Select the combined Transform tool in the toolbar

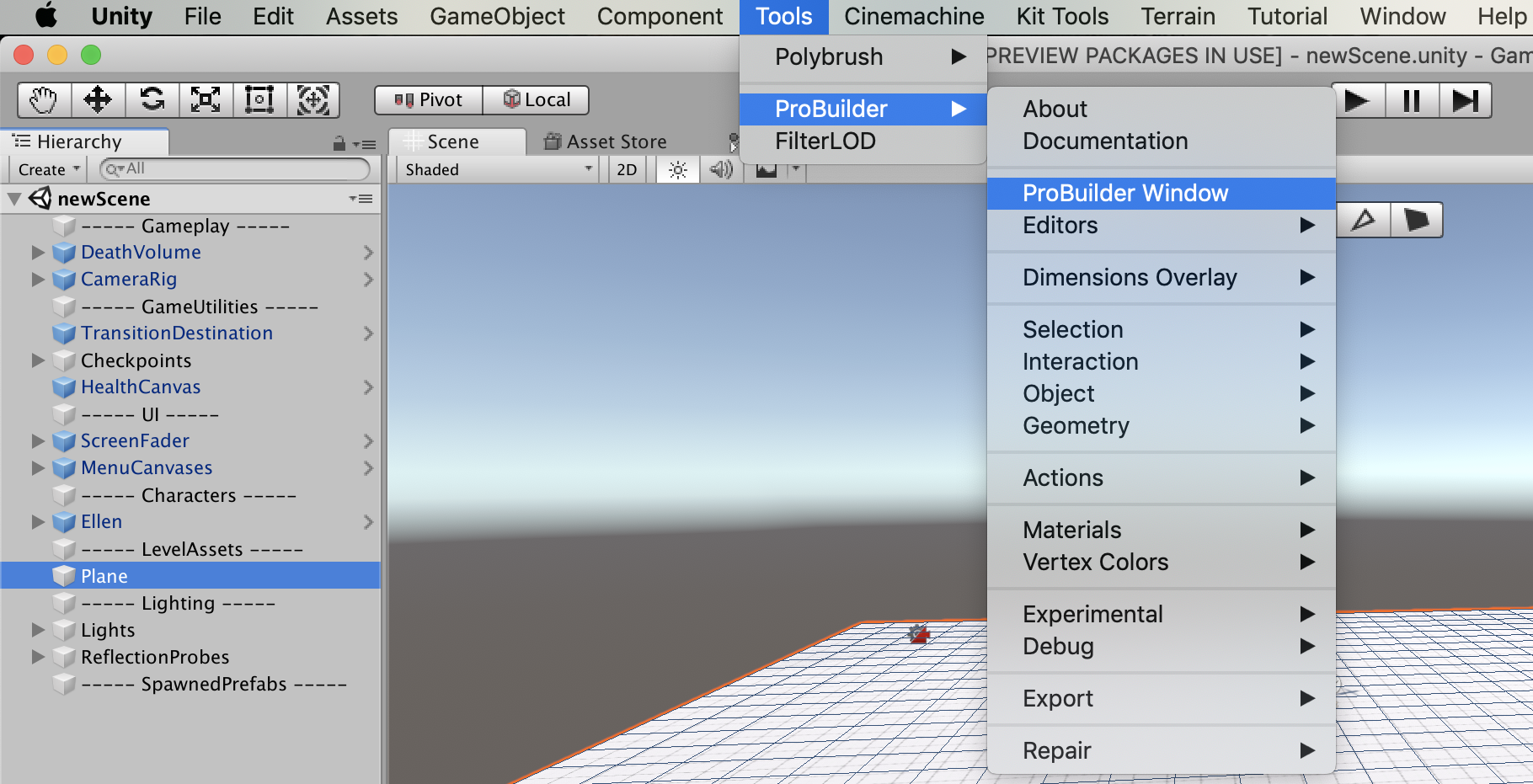[x=313, y=100]
